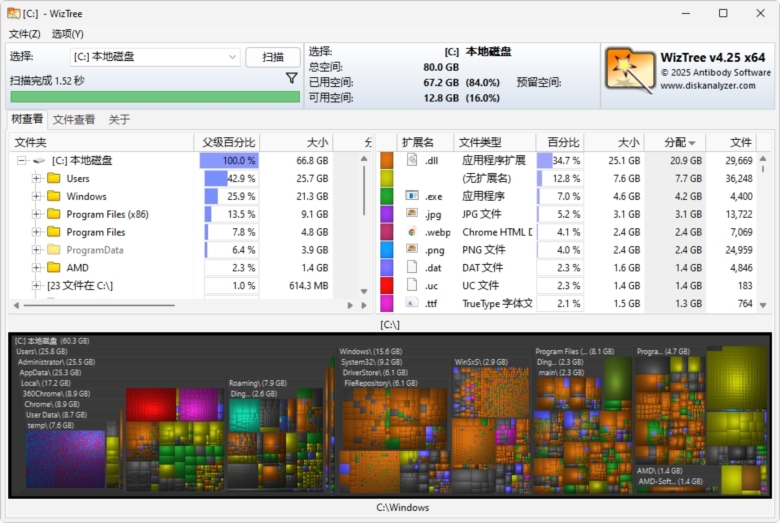Click the folder tree horizontal scrollbar
Image resolution: width=780 pixels, height=523 pixels.
point(99,305)
